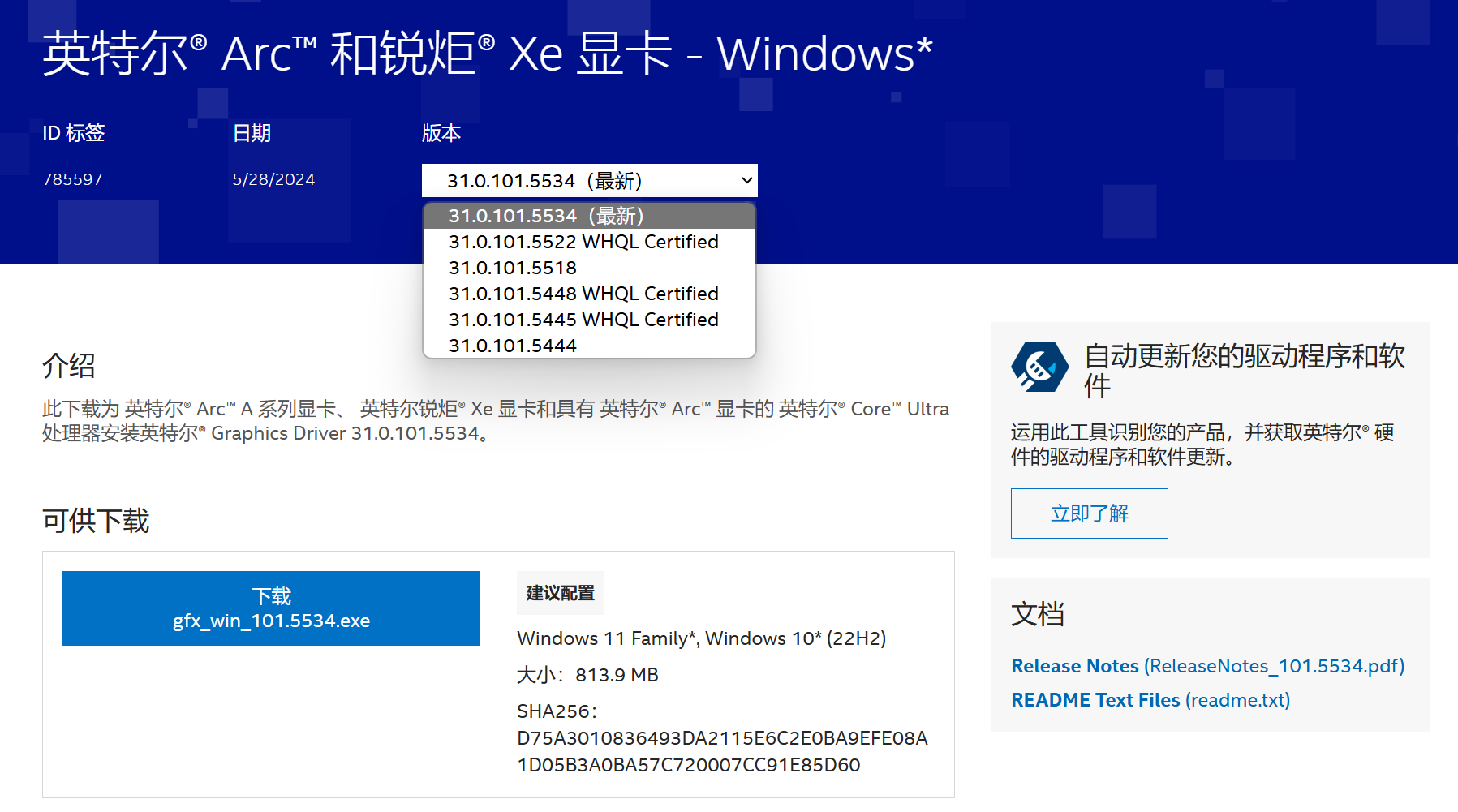Select 31.0.101.5448 WHQL Certified option
This screenshot has height=812, width=1458.
[x=590, y=294]
